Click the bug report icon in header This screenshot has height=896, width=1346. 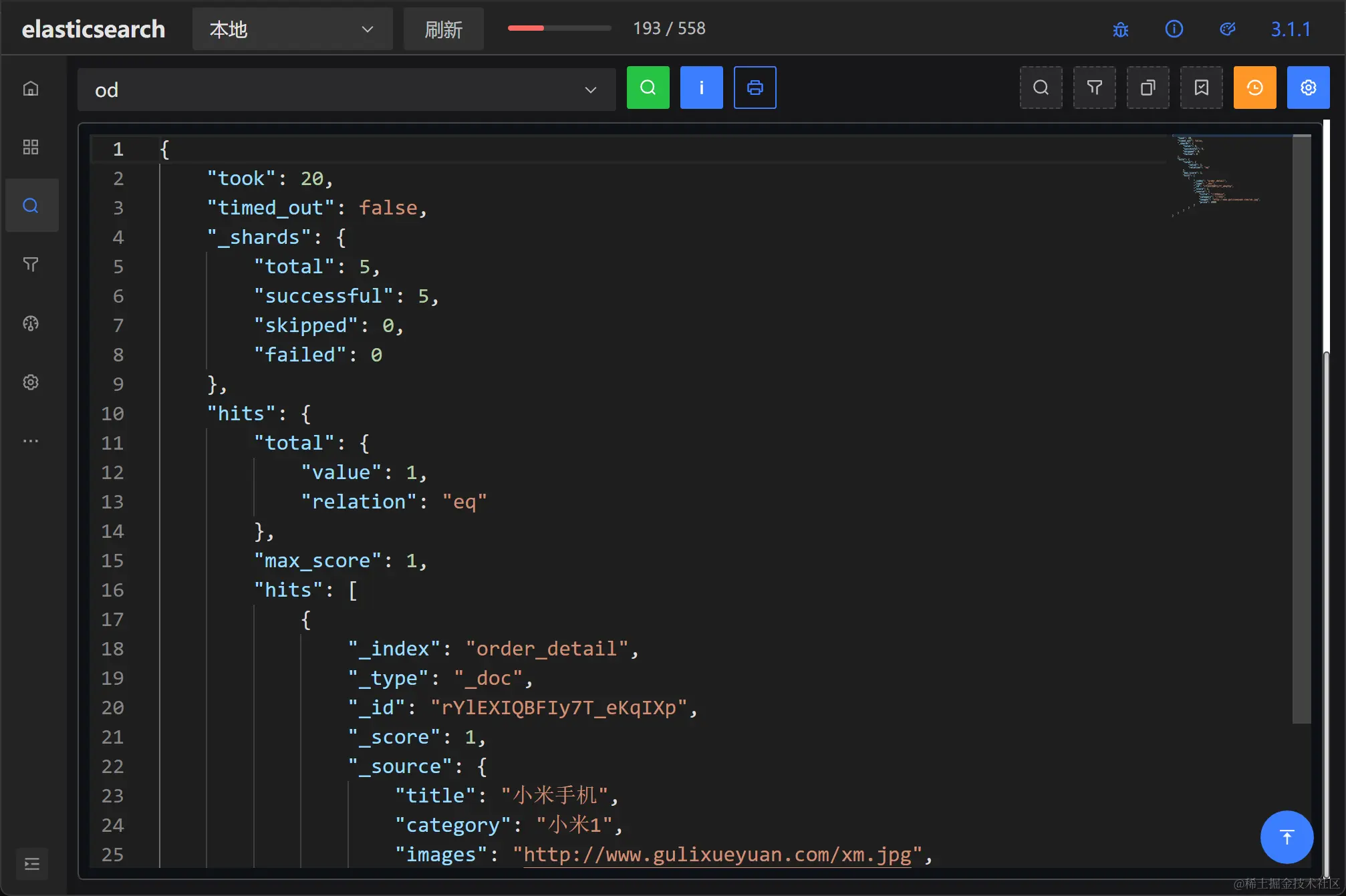[x=1121, y=29]
